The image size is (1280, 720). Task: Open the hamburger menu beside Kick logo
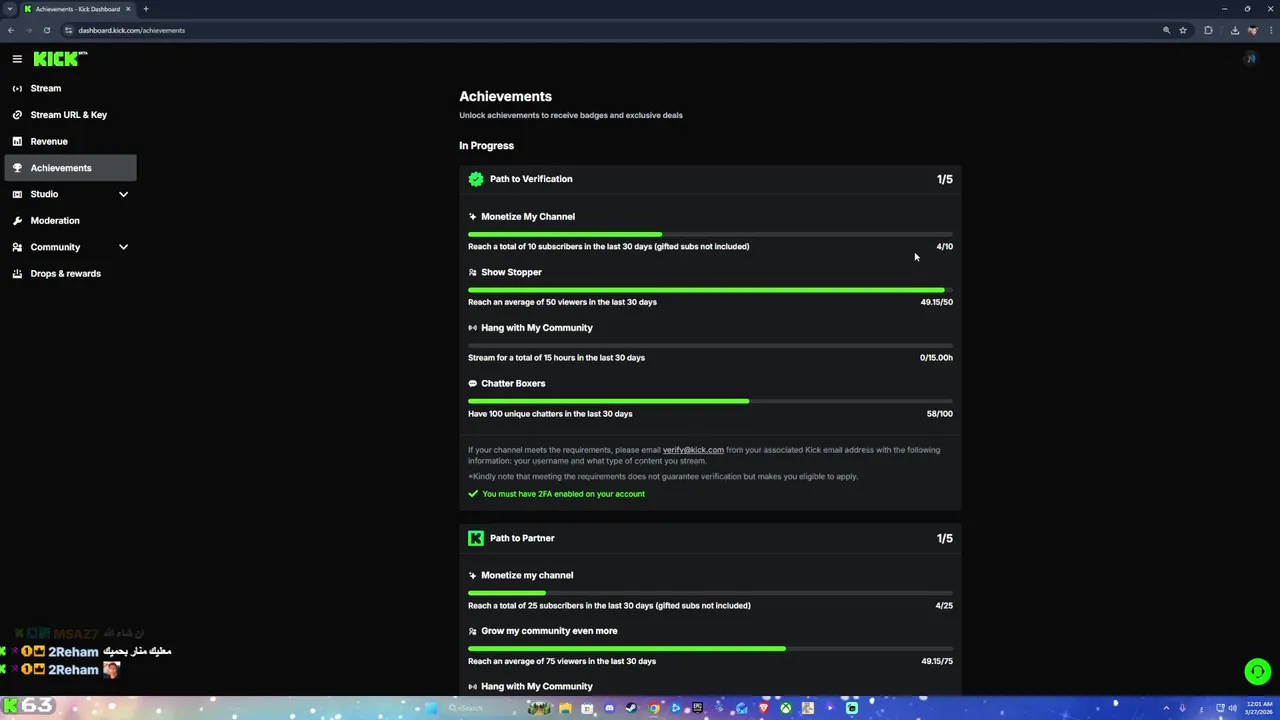(x=17, y=59)
